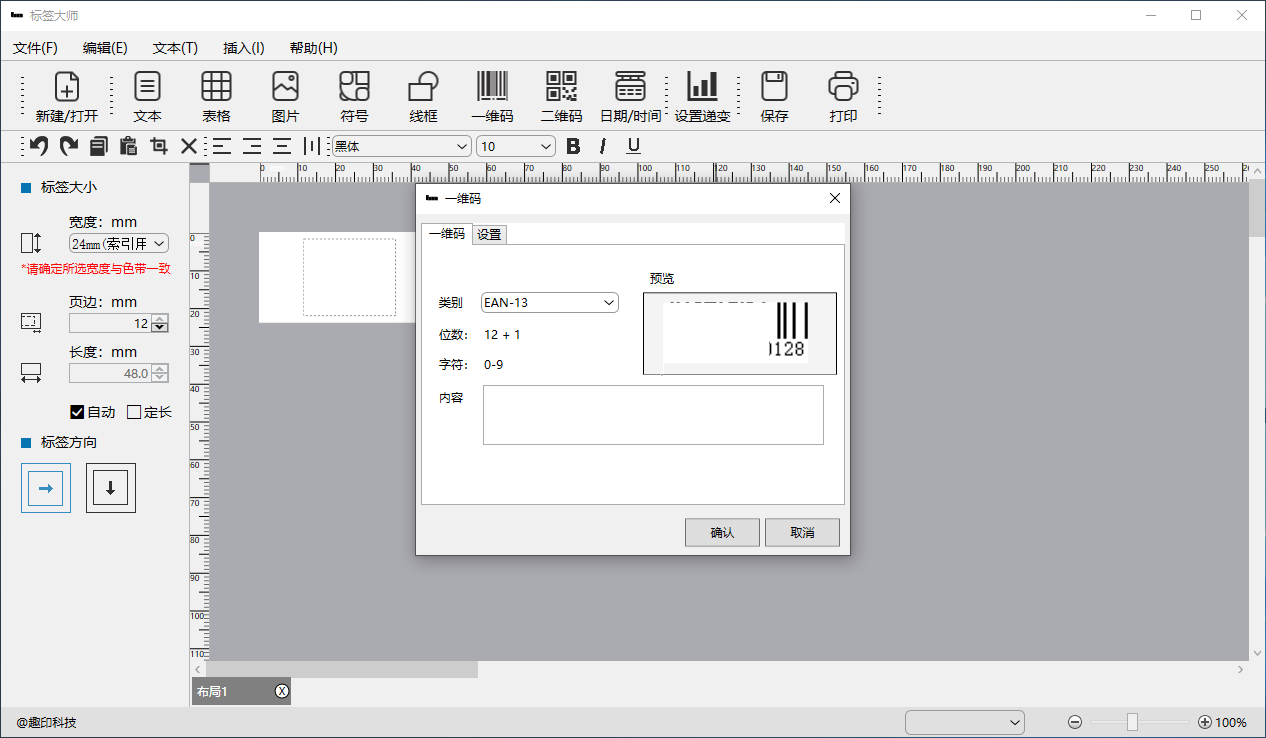Image resolution: width=1266 pixels, height=738 pixels.
Task: Click the 内容 content text field
Action: (653, 415)
